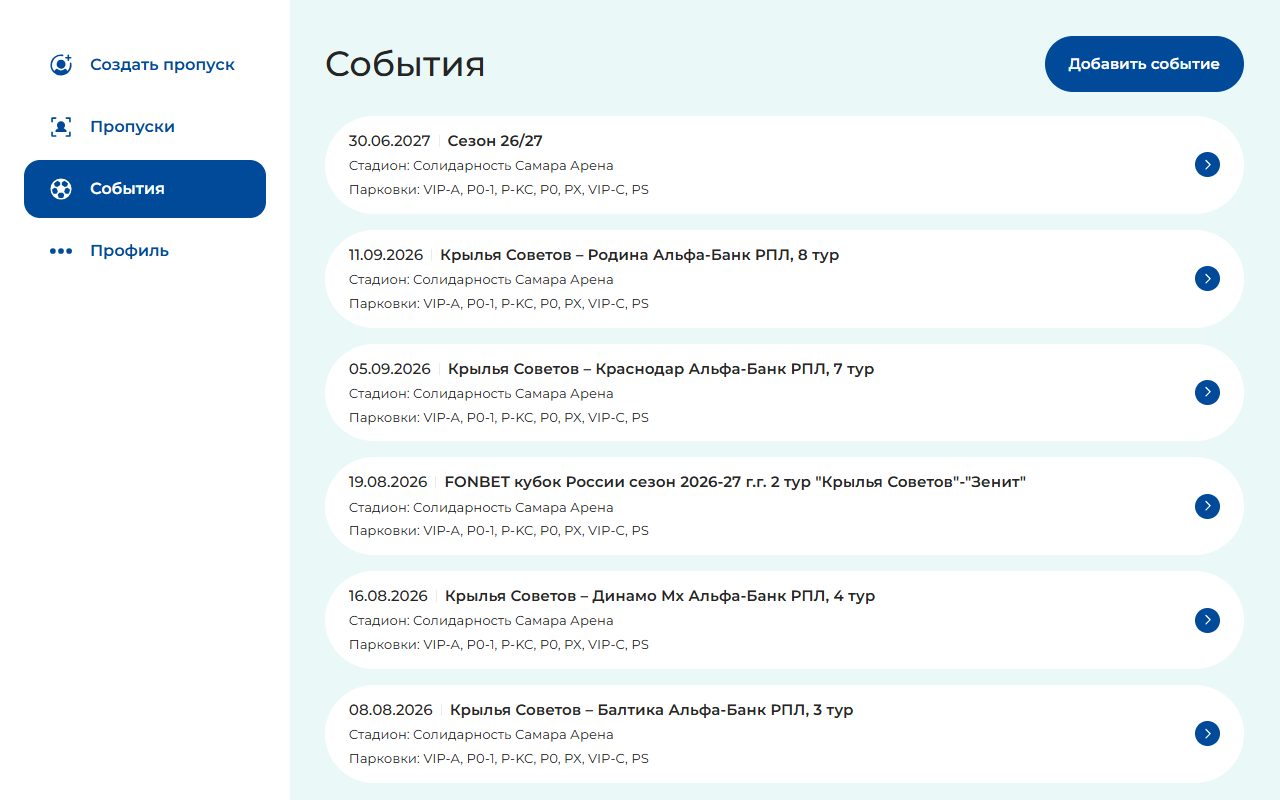
Task: Click FONBET кубок России 2 тур title
Action: pyautogui.click(x=735, y=482)
